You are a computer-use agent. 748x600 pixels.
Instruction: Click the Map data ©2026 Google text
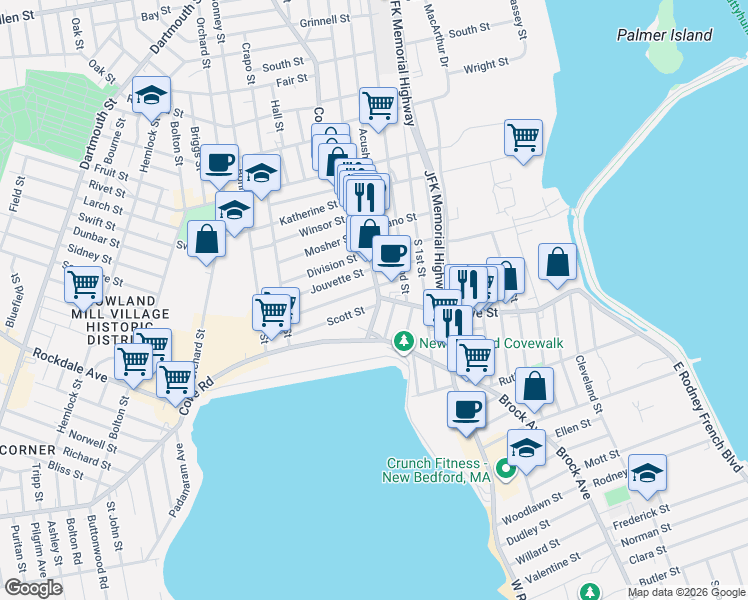pos(686,593)
